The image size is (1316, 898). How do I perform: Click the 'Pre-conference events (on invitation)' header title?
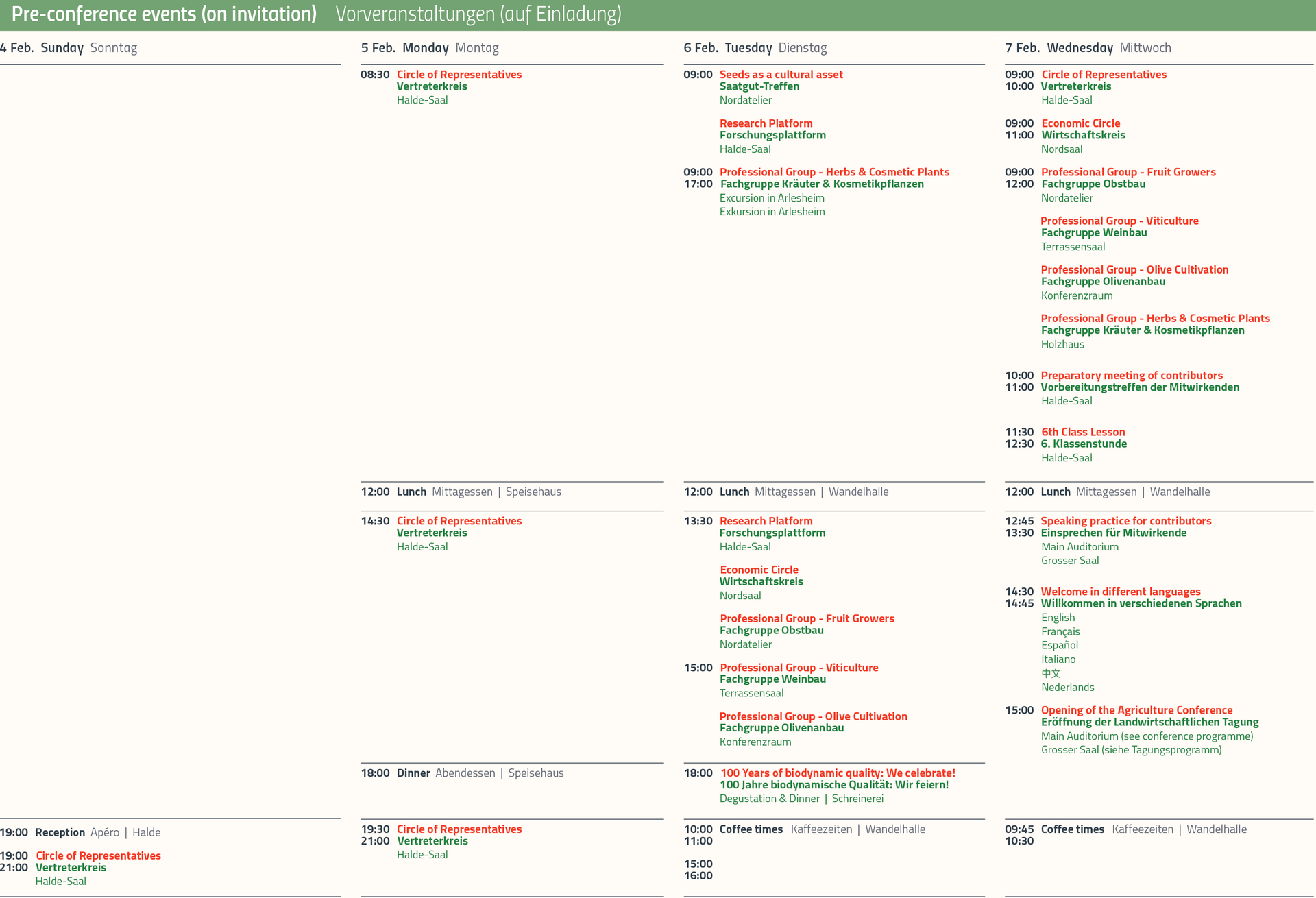[164, 14]
